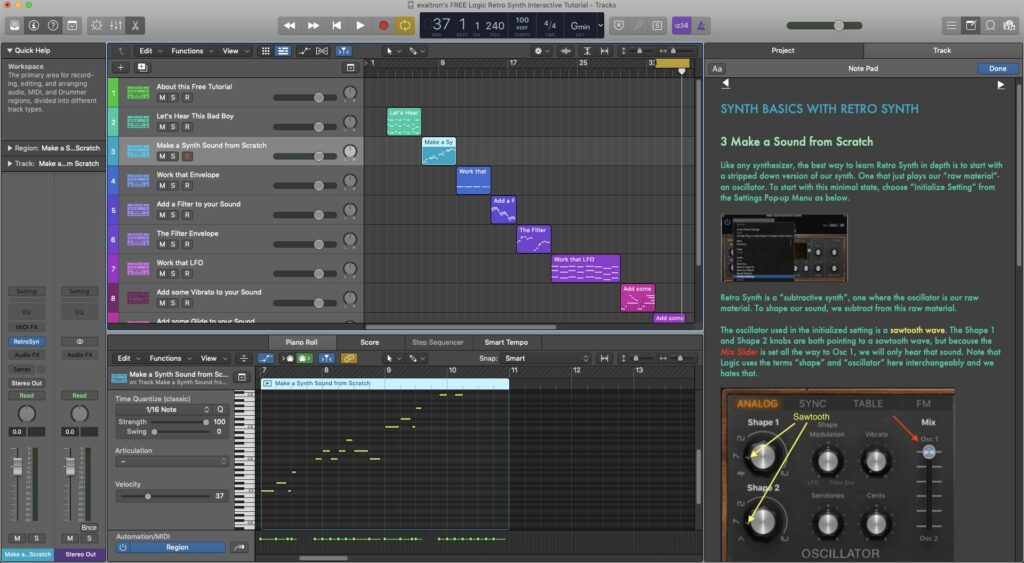Click the RetroSyn instrument slot
Screen dimensions: 1024x563
click(x=26, y=342)
